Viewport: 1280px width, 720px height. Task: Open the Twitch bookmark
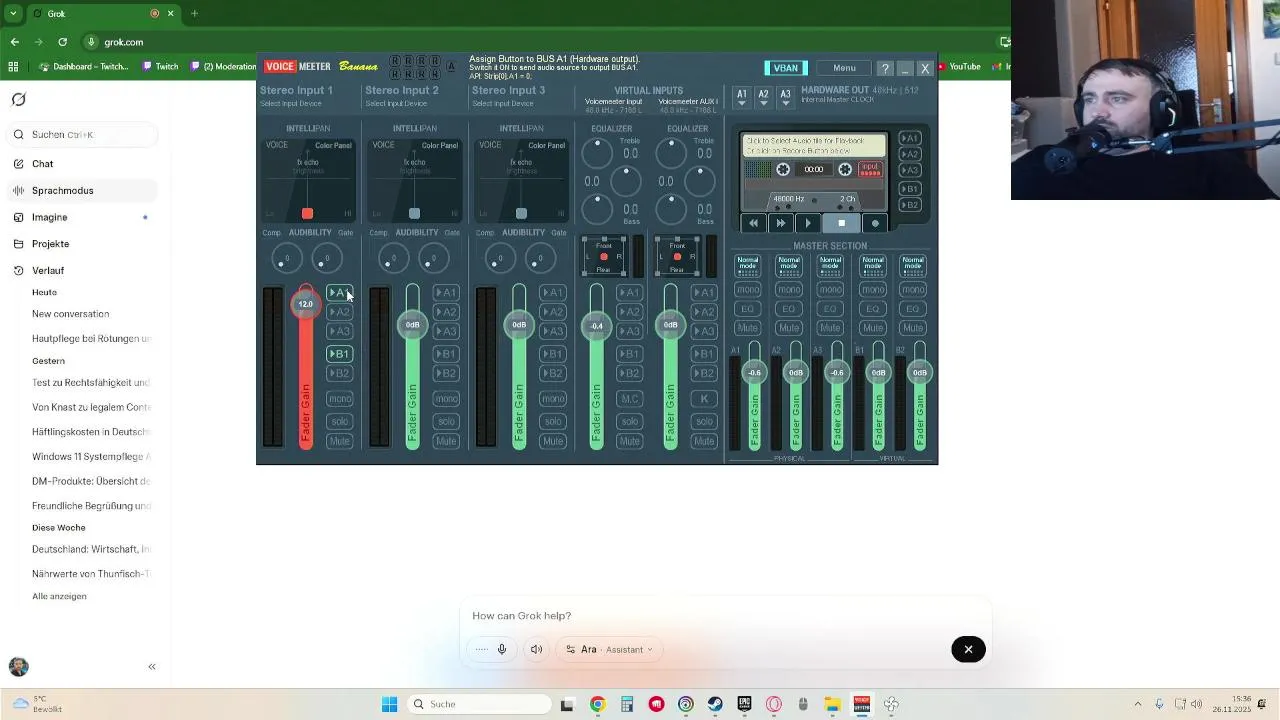pos(159,67)
